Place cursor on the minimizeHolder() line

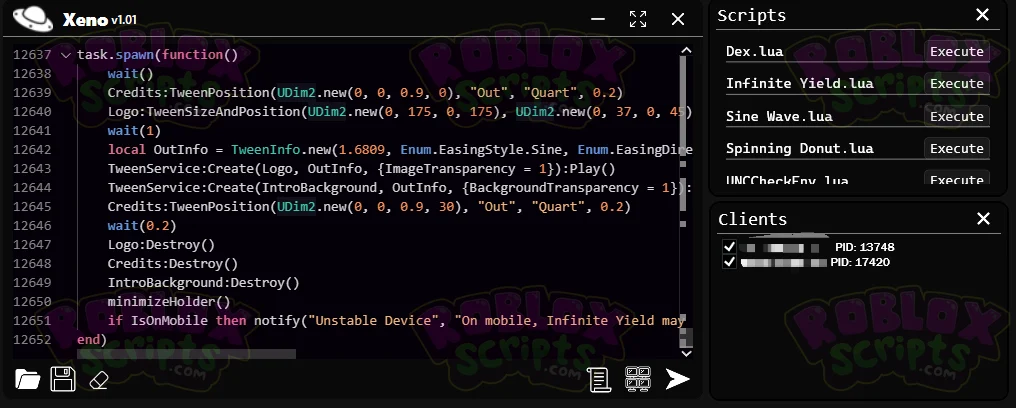click(x=169, y=302)
